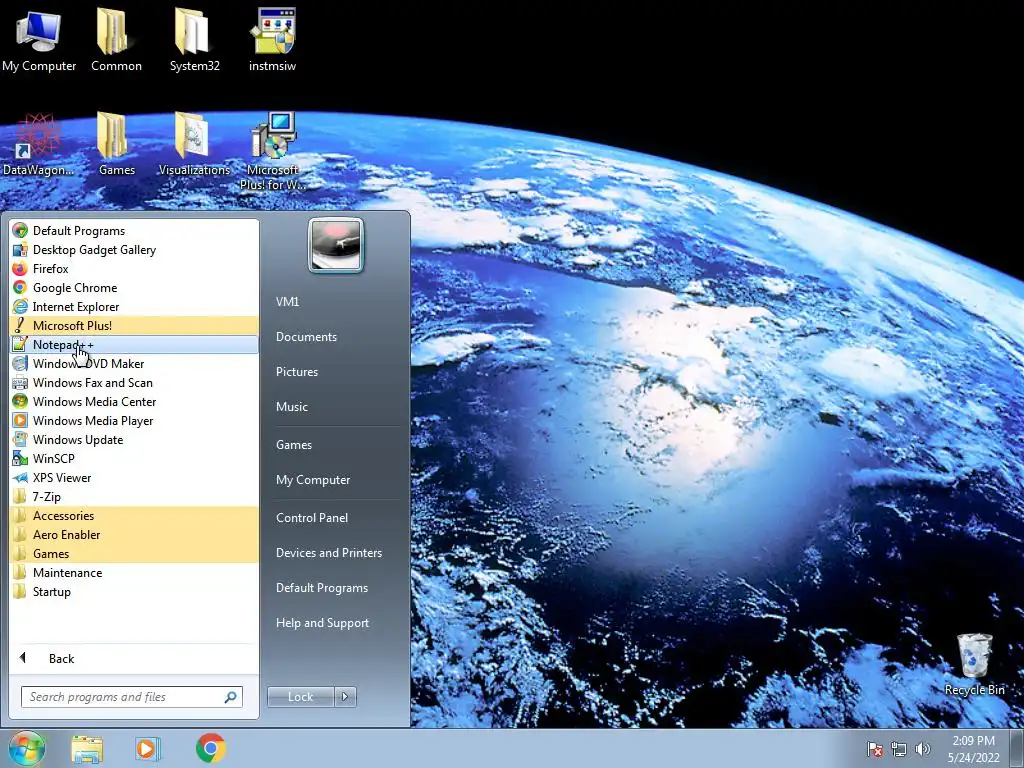1024x768 pixels.
Task: Launch Google Chrome from taskbar
Action: tap(210, 748)
